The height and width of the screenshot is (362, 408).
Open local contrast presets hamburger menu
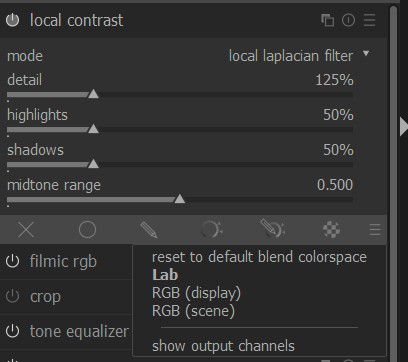pos(369,20)
